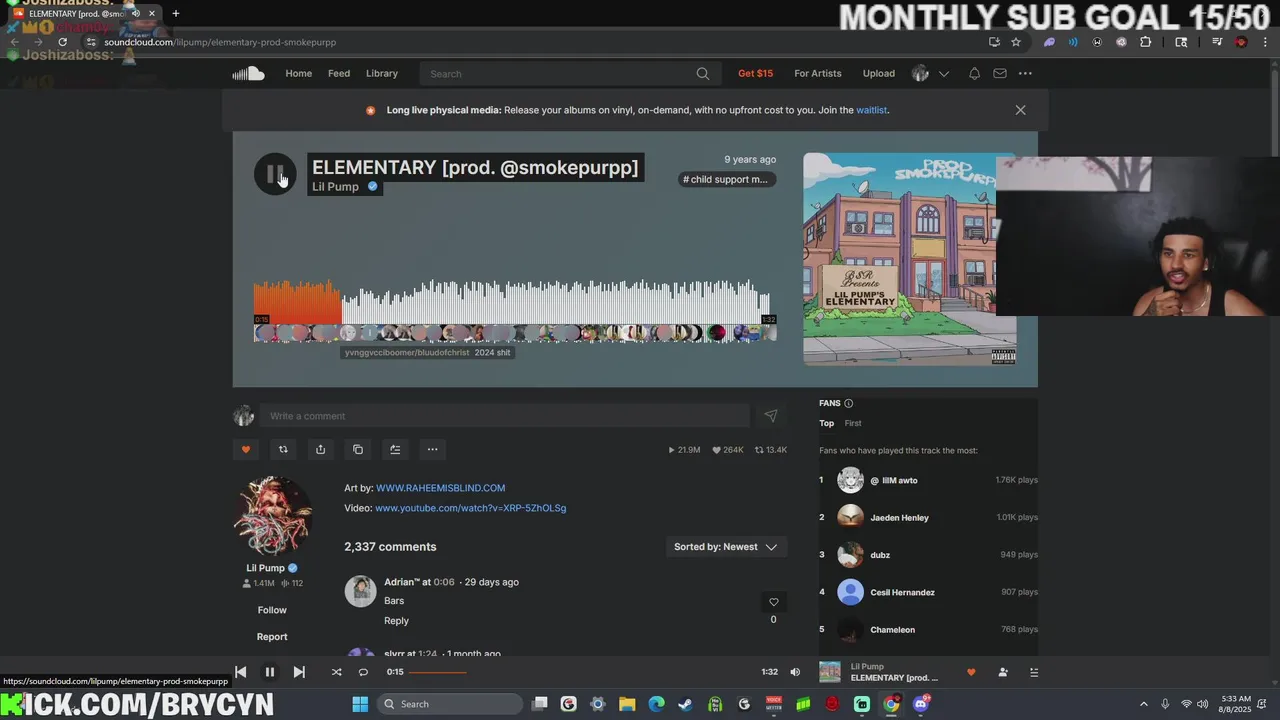The height and width of the screenshot is (720, 1280).
Task: Follow the artist from the player bar
Action: coord(1003,672)
